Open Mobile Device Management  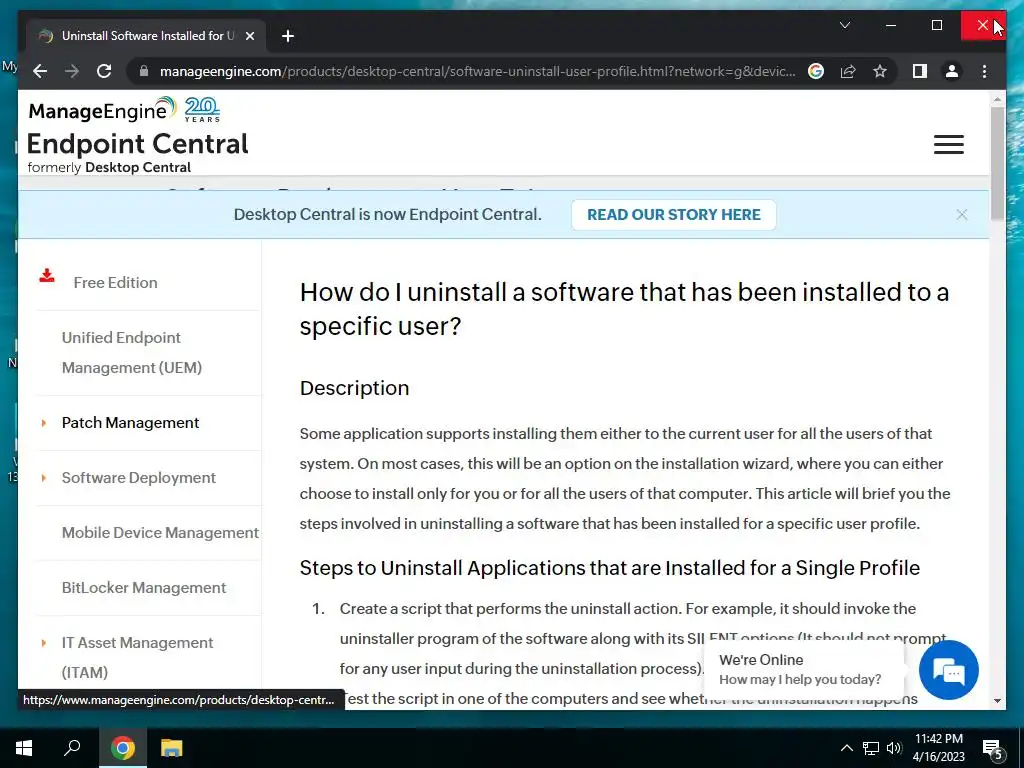click(160, 533)
